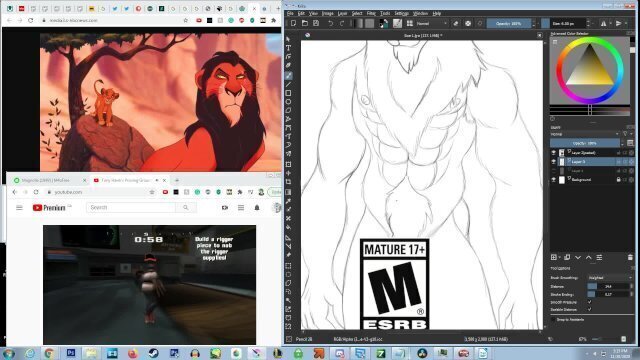Click the YouTube search magnifier button

point(186,208)
